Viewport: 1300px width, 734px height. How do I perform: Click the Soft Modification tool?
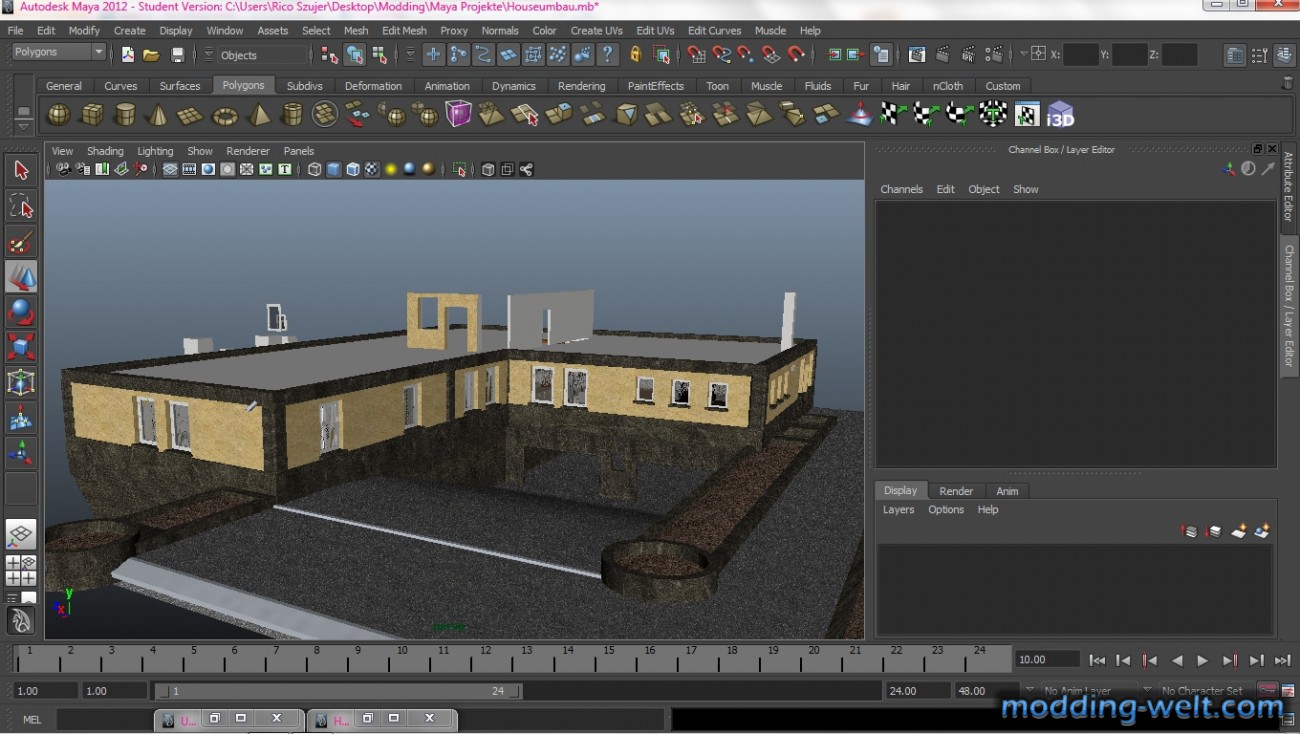(21, 418)
